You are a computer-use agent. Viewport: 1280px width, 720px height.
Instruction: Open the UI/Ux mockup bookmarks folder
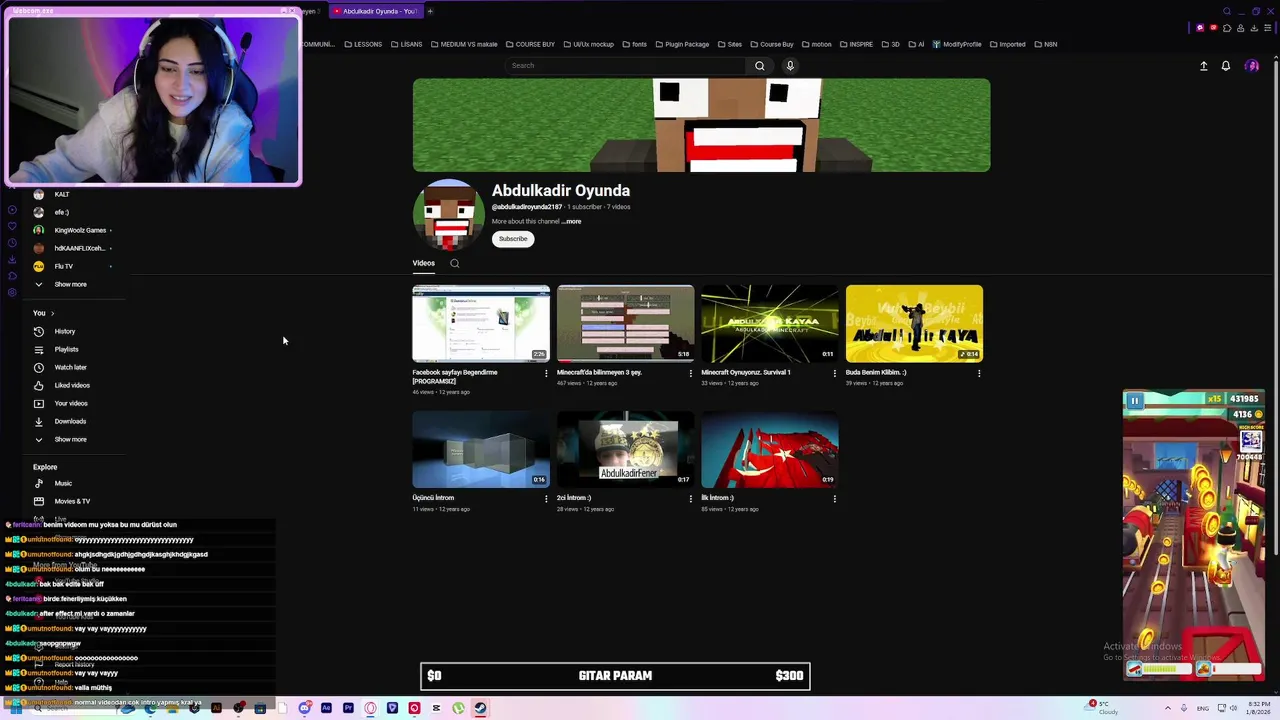click(x=588, y=44)
